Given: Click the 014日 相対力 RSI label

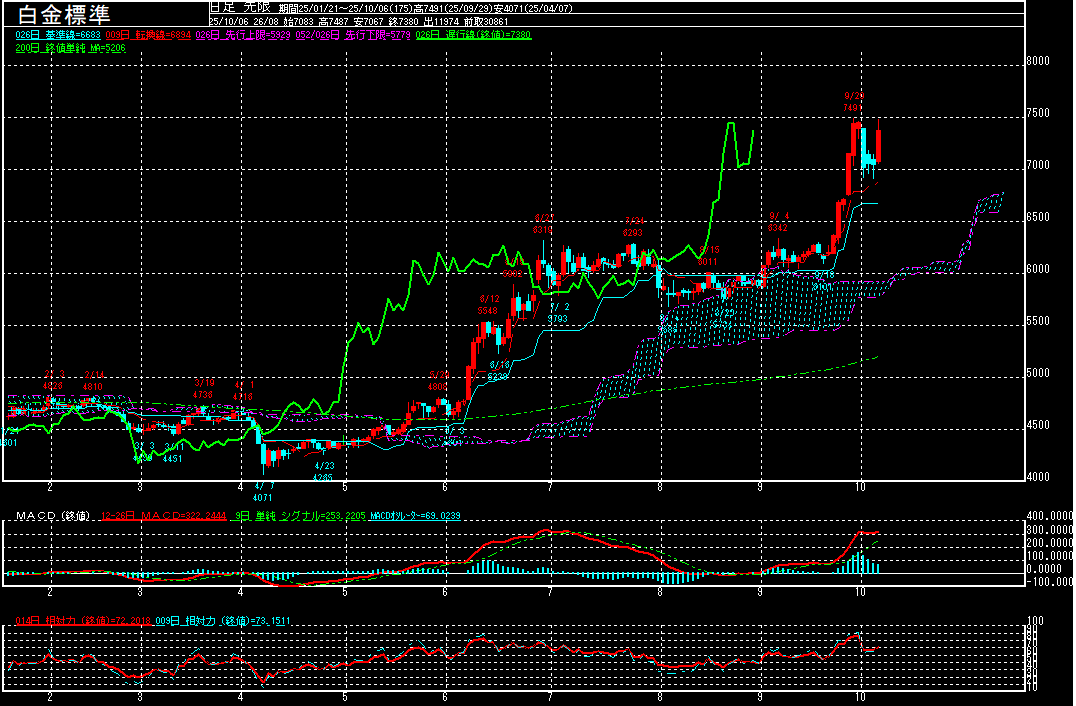Looking at the screenshot, I should (x=82, y=621).
